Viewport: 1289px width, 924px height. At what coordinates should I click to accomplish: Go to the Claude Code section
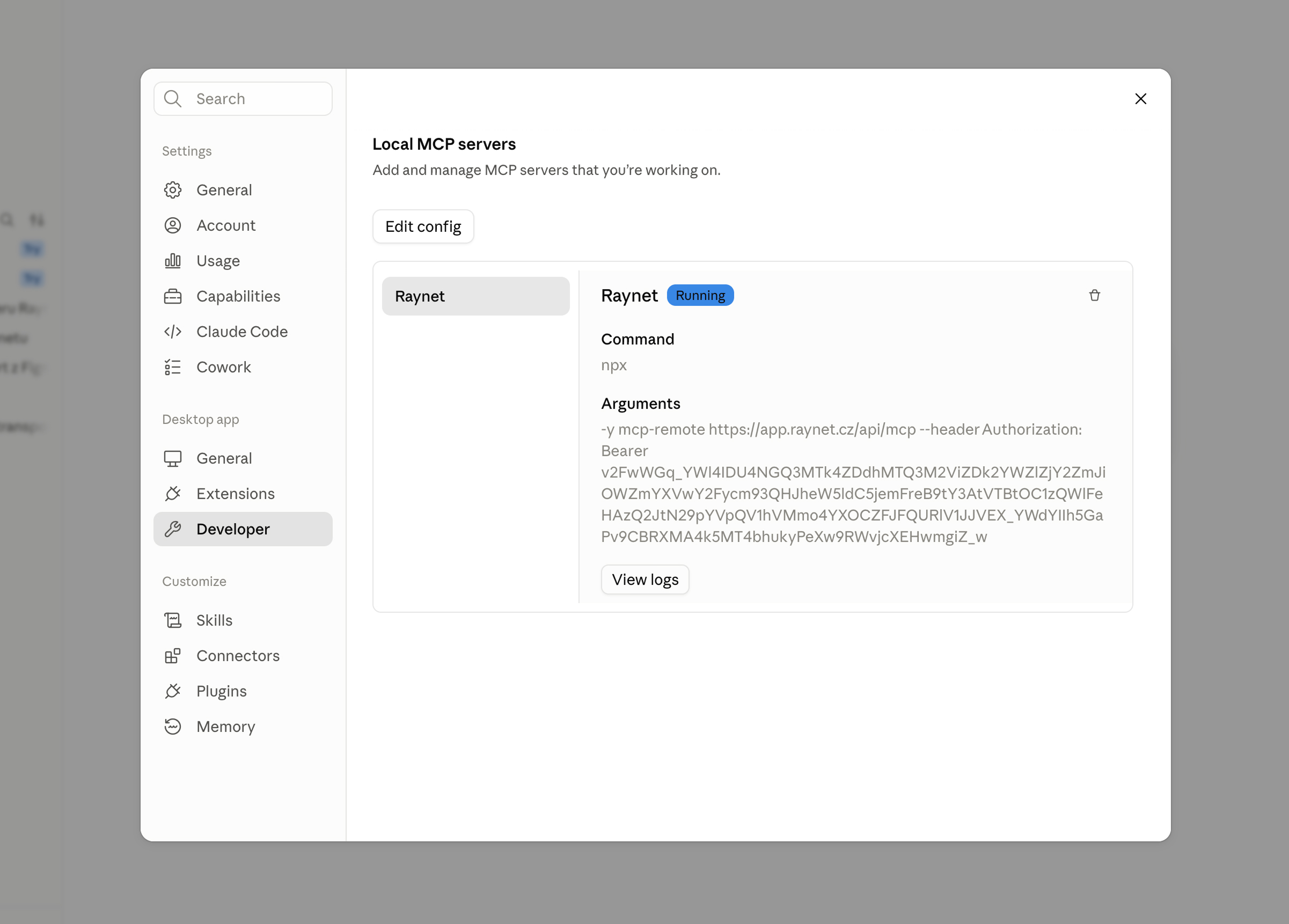tap(243, 332)
